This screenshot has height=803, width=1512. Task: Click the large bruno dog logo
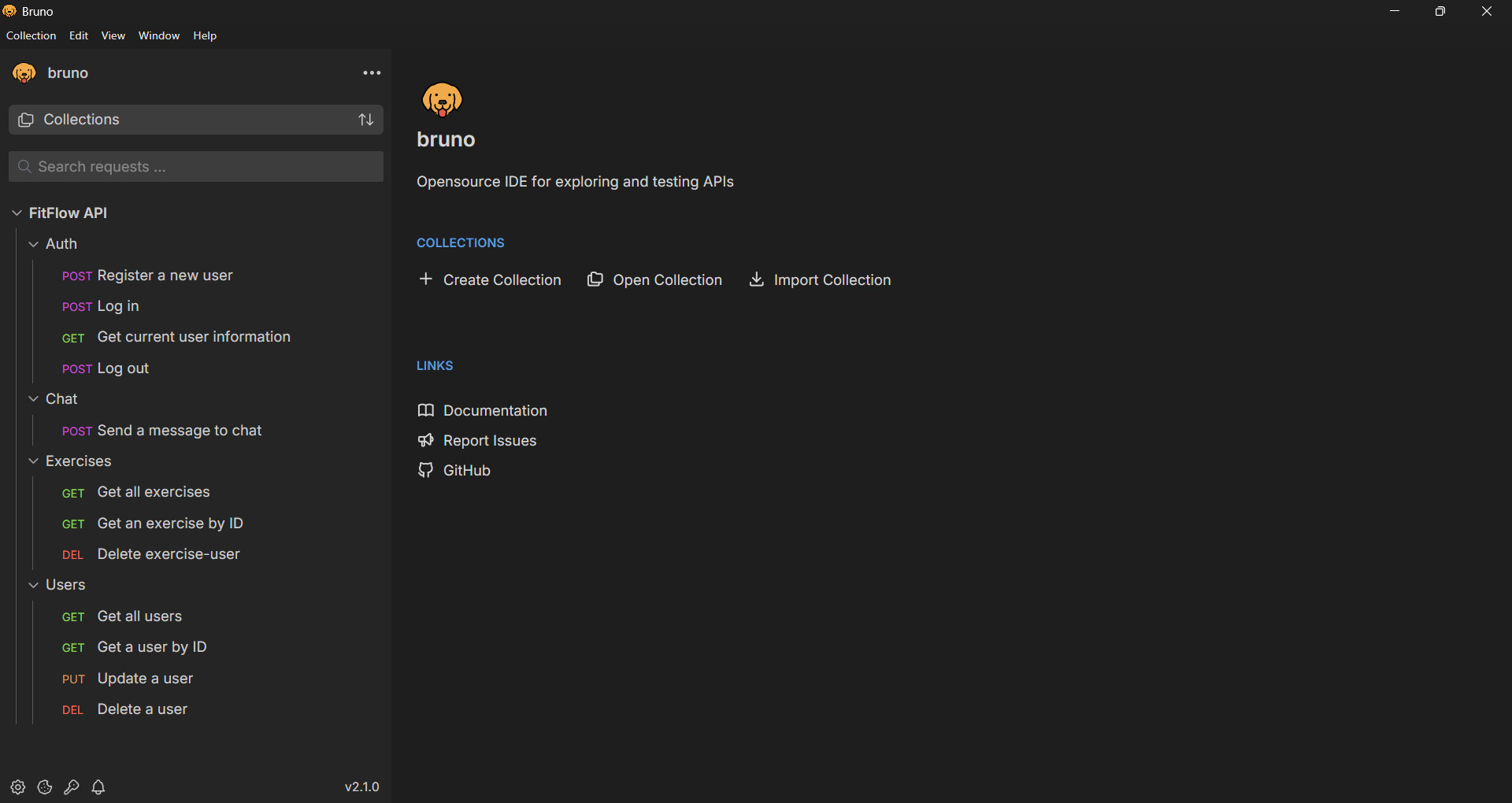point(442,100)
